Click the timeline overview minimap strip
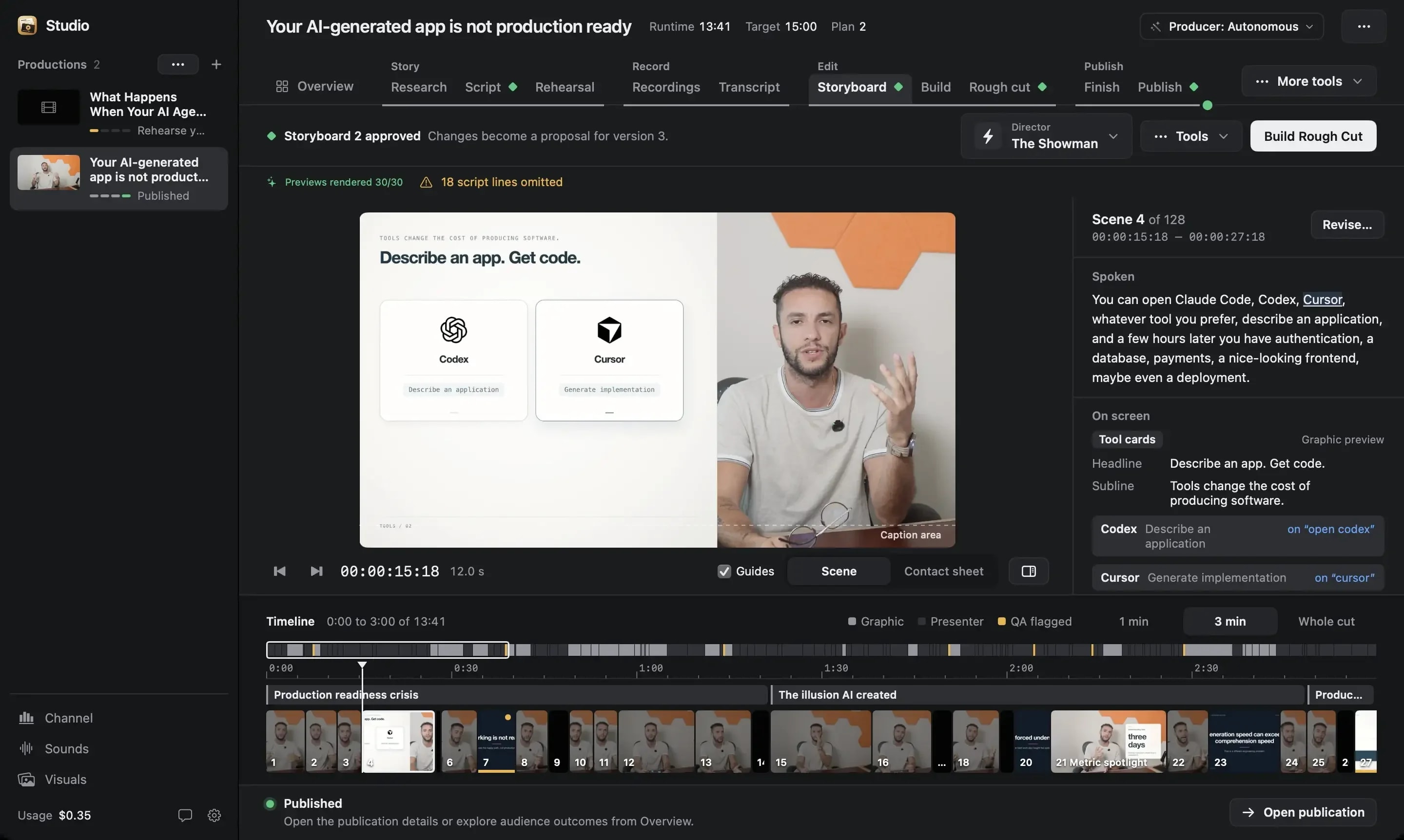1404x840 pixels. point(820,650)
